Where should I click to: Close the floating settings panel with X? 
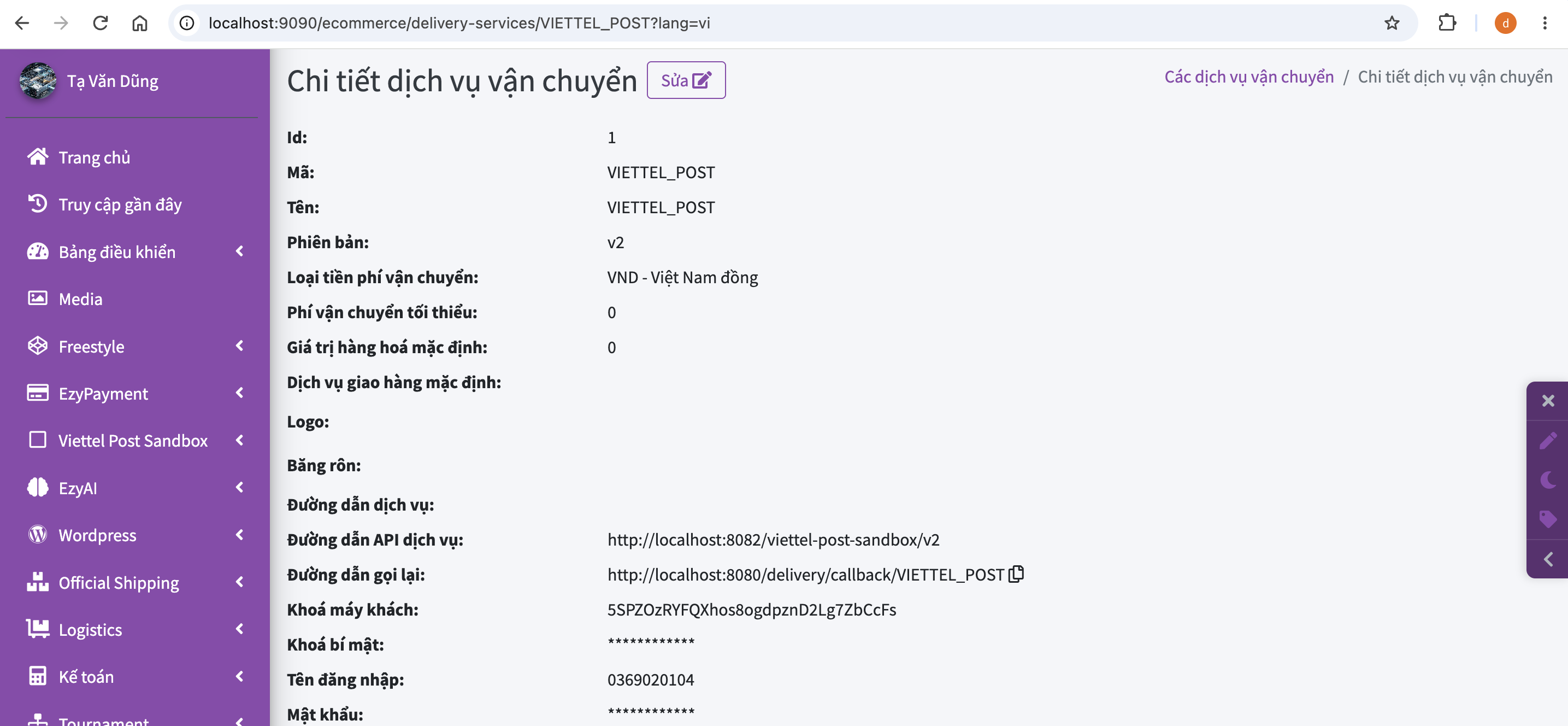point(1548,401)
